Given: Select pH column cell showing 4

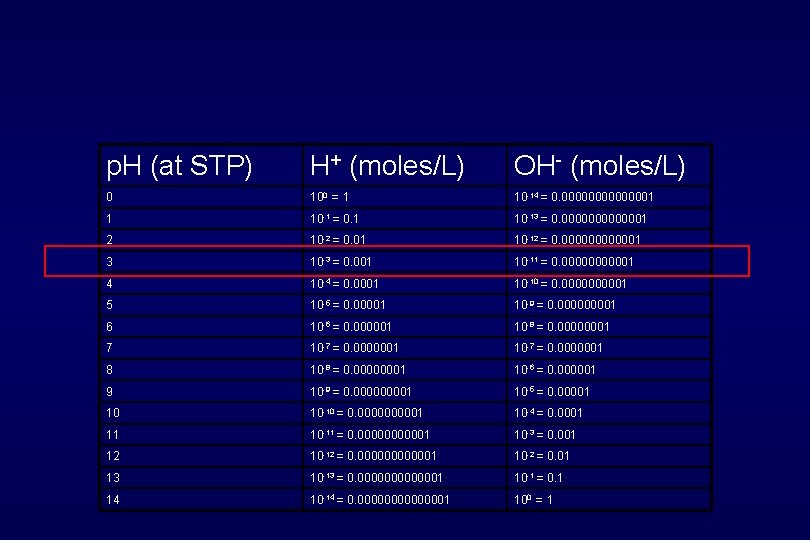Looking at the screenshot, I should click(x=110, y=284).
